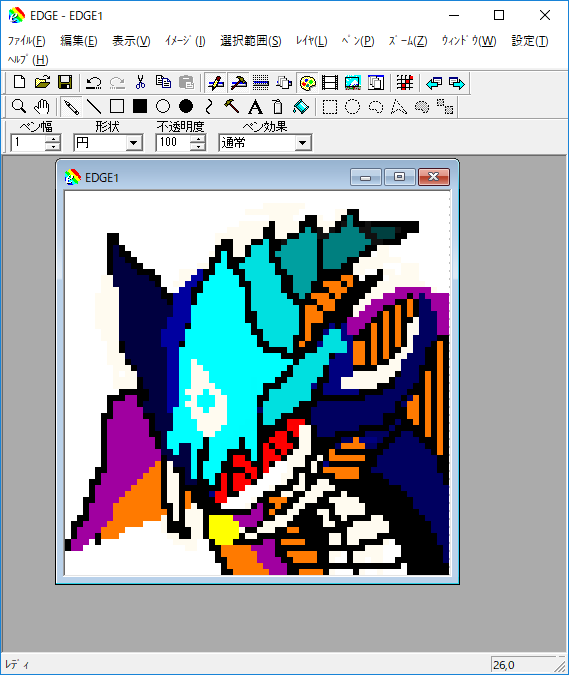Click the right-pointing cyan arrow icon
The height and width of the screenshot is (675, 569).
pyautogui.click(x=457, y=82)
